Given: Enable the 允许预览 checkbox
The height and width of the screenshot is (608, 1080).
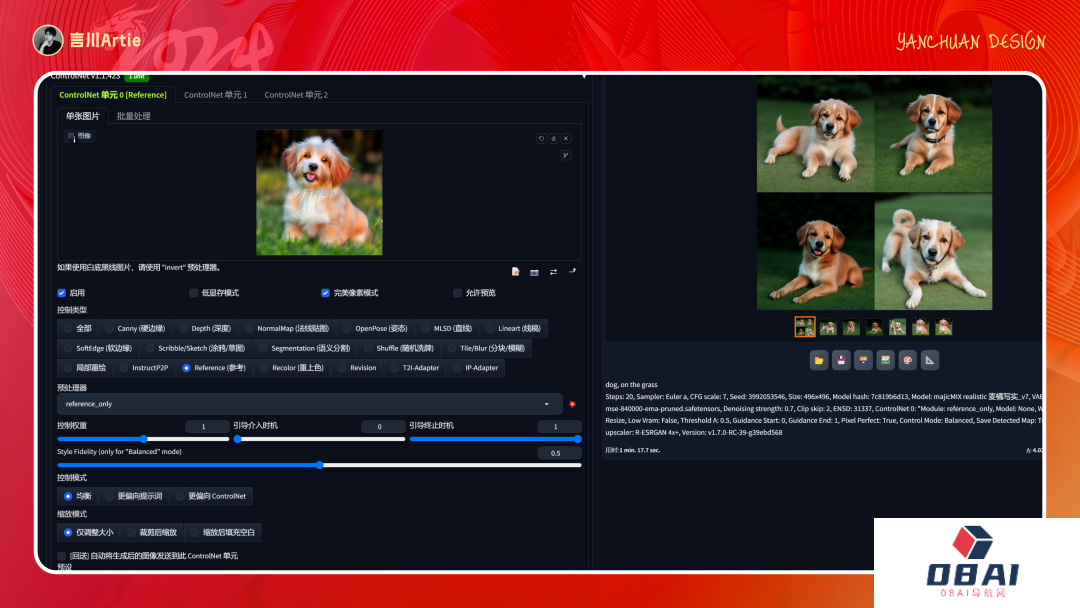Looking at the screenshot, I should pyautogui.click(x=457, y=293).
